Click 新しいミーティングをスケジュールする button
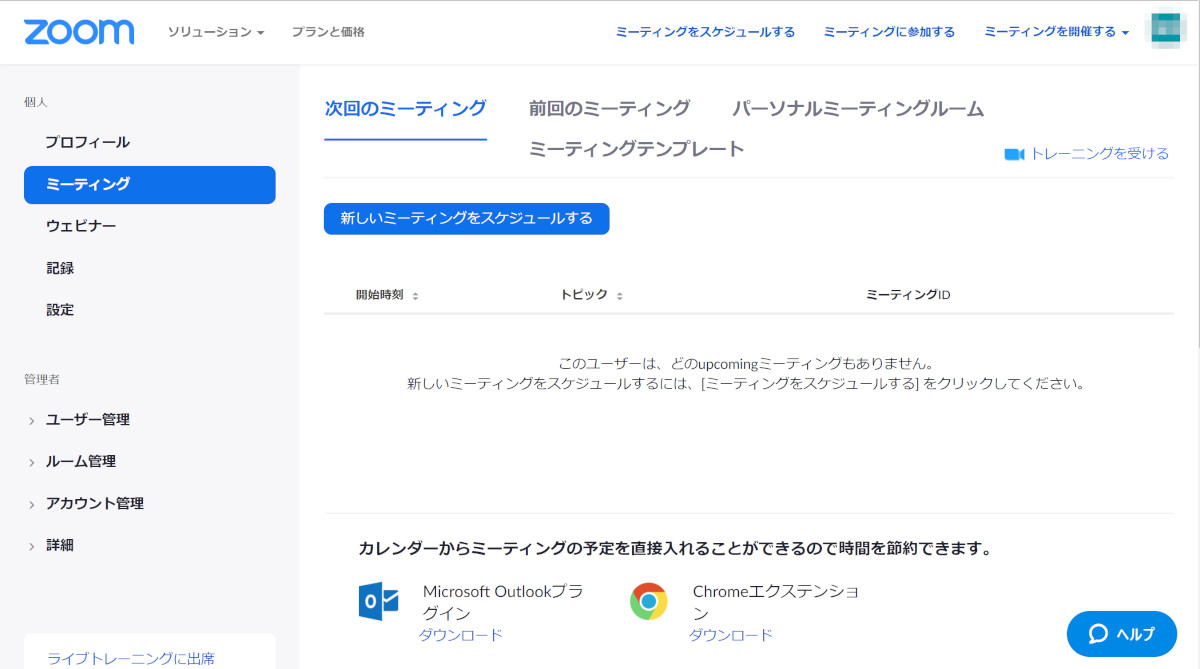The height and width of the screenshot is (669, 1200). click(x=466, y=218)
